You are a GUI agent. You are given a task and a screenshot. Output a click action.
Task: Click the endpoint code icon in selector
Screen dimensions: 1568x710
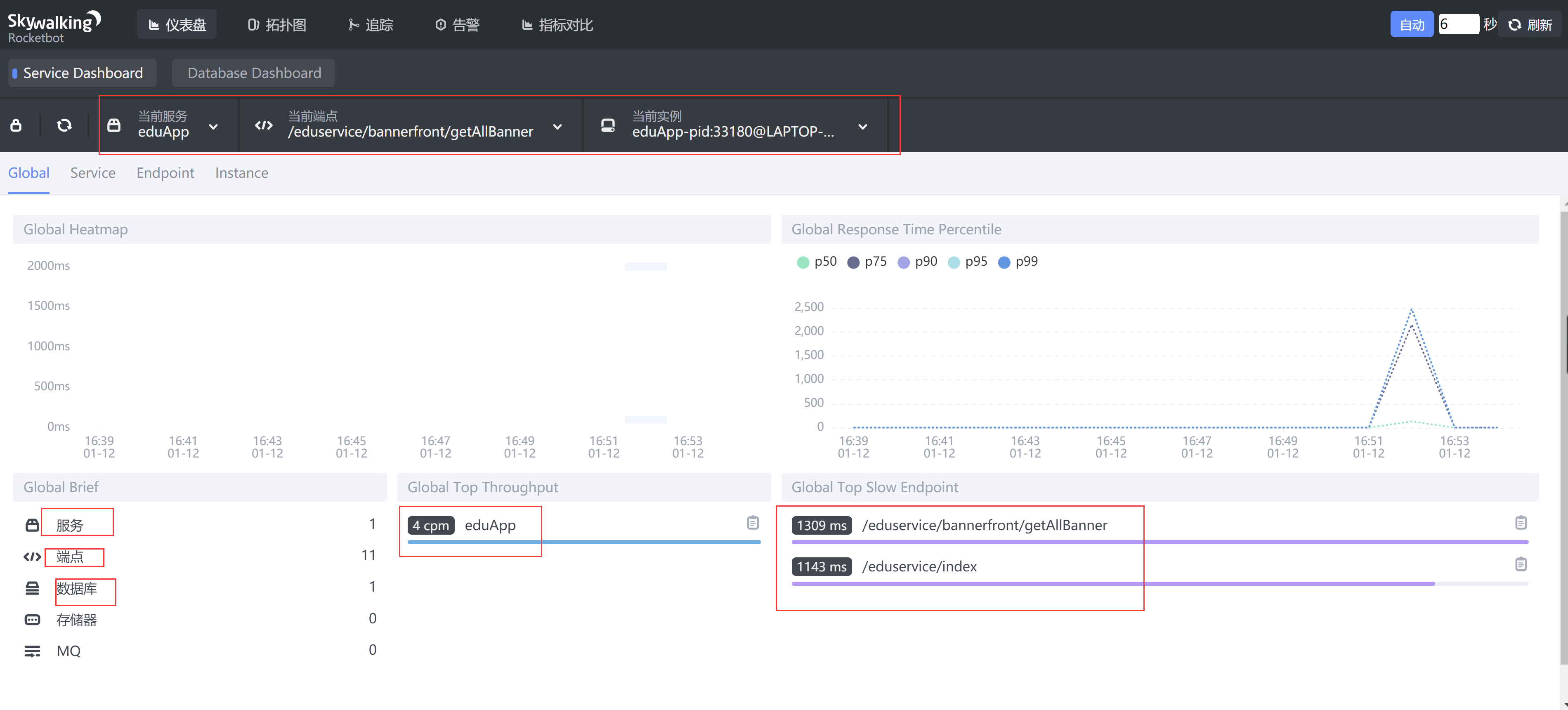coord(264,125)
